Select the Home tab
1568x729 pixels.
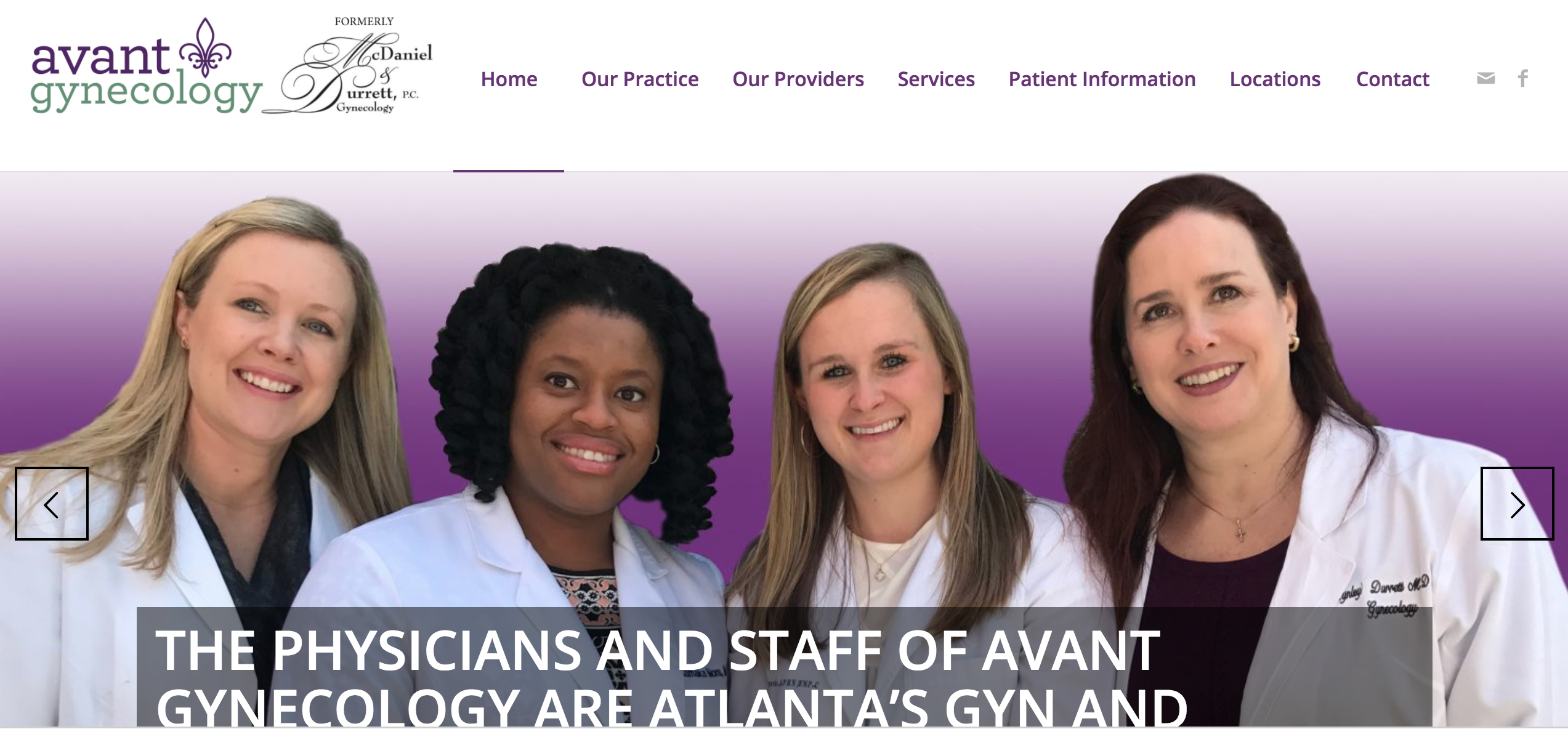tap(509, 79)
